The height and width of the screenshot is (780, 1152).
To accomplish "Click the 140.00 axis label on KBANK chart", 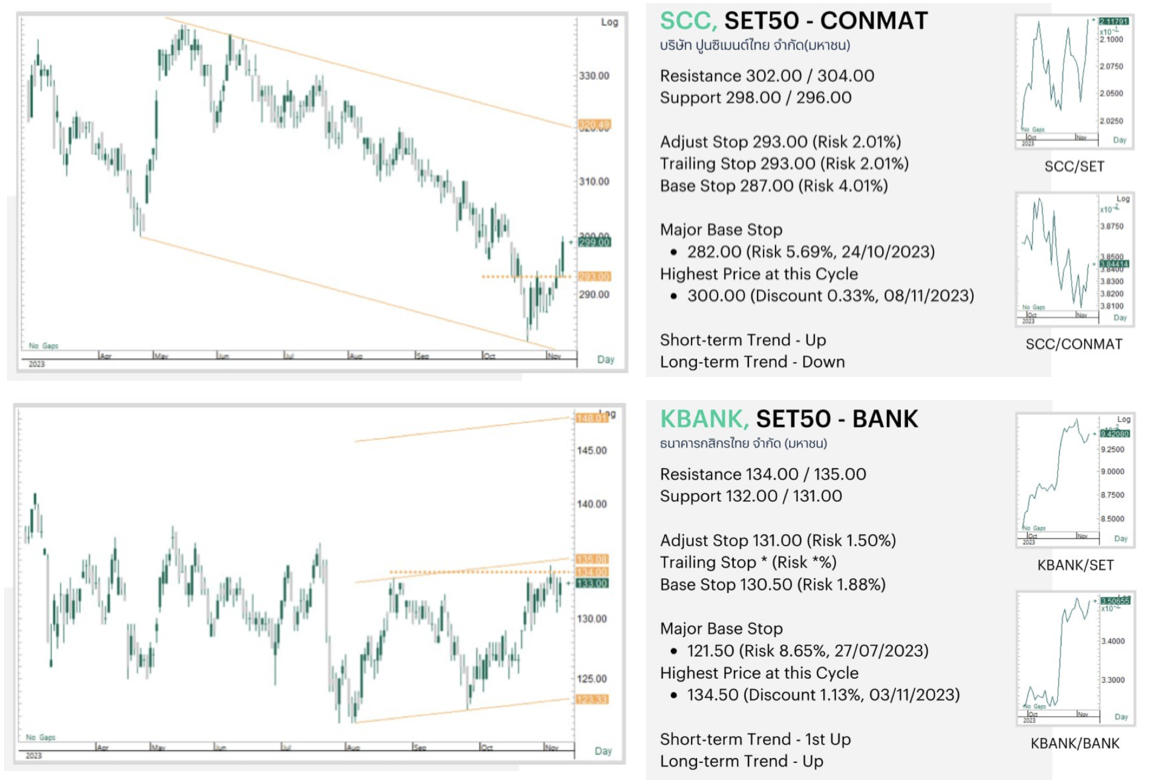I will pos(592,504).
